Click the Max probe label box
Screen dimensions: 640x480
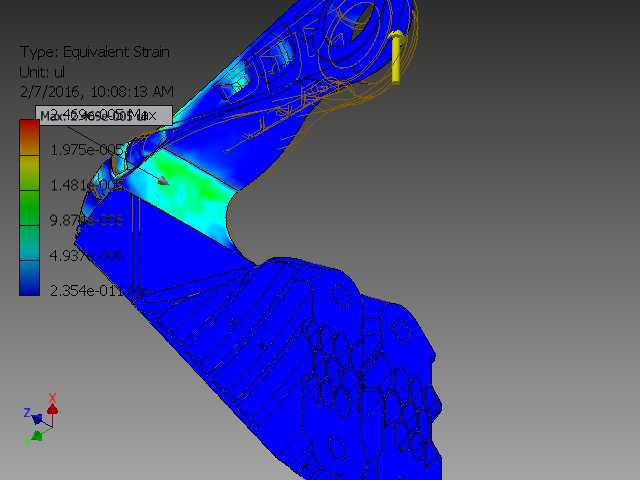pos(104,116)
